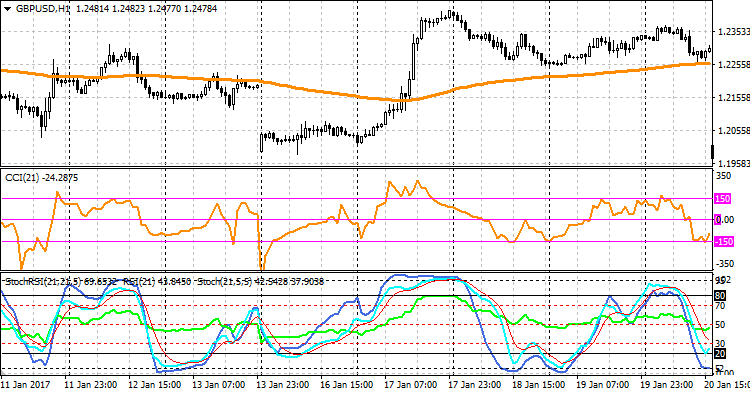This screenshot has height=394, width=750.
Task: Click the 17 Jan 23:00 time label
Action: (474, 385)
